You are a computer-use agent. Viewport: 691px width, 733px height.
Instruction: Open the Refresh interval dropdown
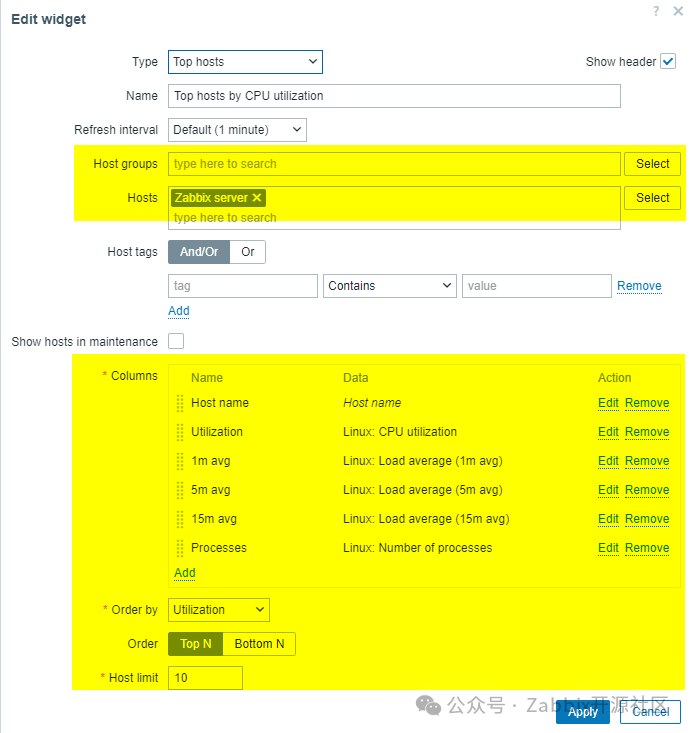(x=238, y=130)
